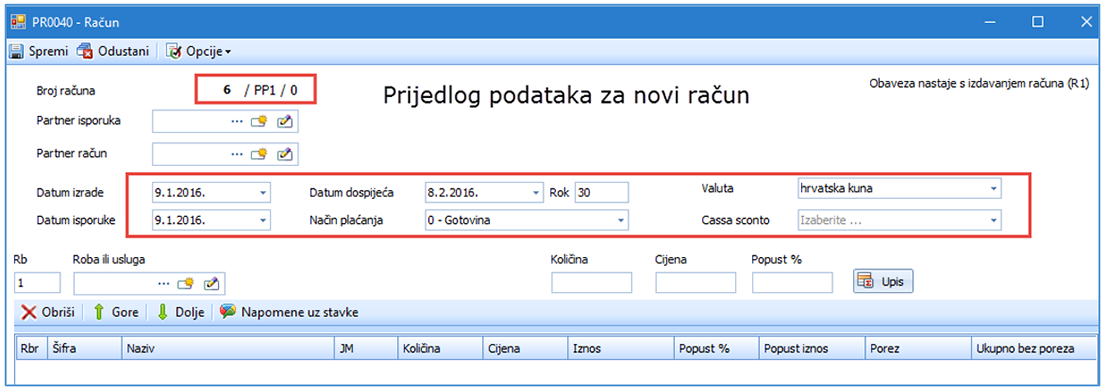Move item up with Gore
1106x392 pixels.
[115, 312]
